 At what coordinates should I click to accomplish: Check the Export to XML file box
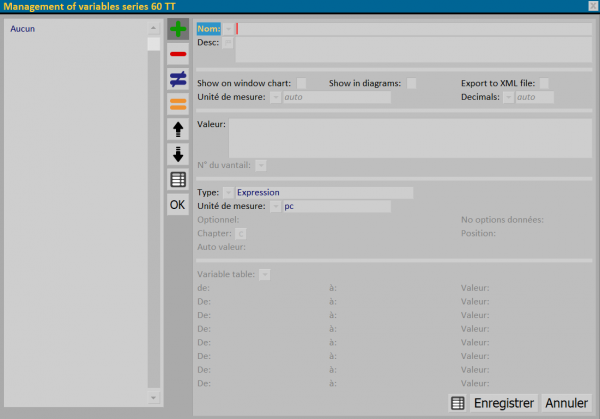pos(544,83)
